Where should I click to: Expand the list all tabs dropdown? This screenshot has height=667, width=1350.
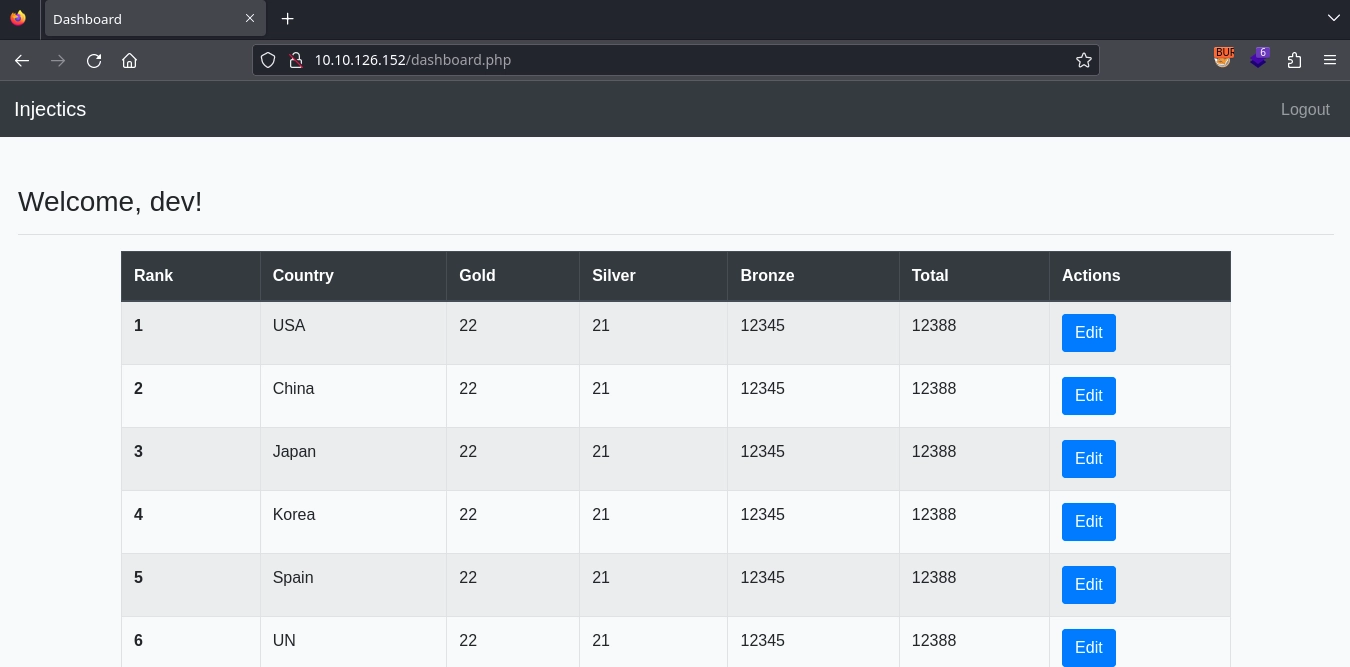tap(1332, 18)
